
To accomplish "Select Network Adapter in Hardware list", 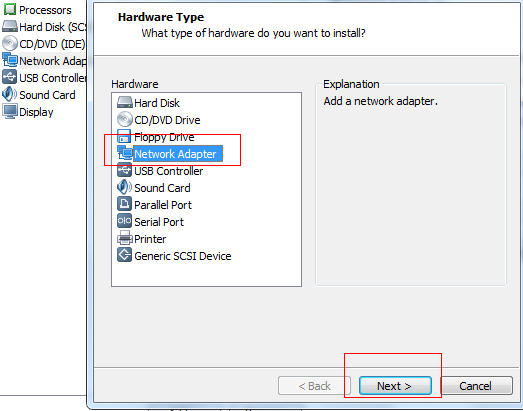I will (x=178, y=154).
